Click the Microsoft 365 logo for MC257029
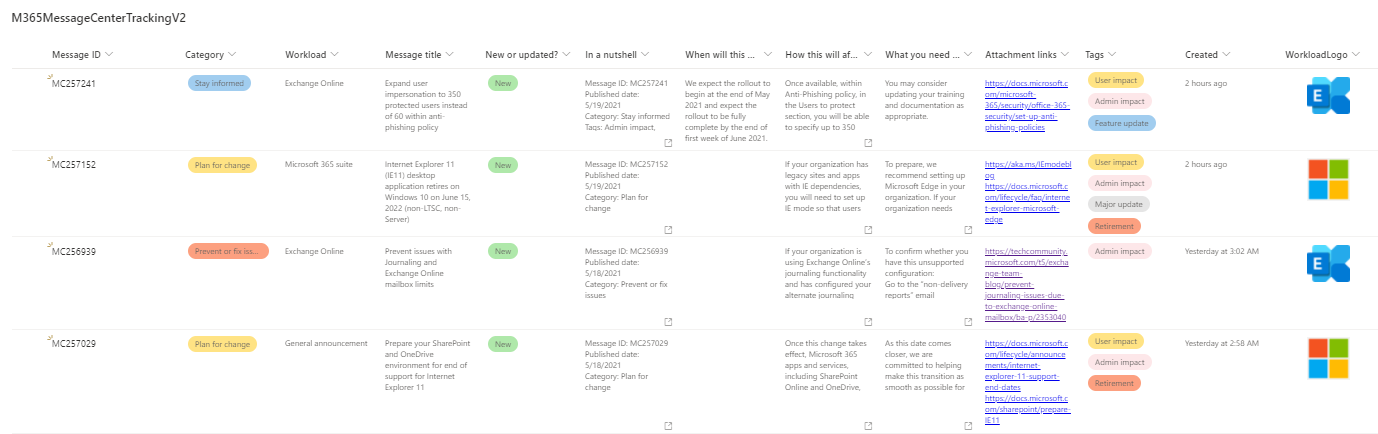Screen dimensions: 1378x434 [x=1328, y=359]
